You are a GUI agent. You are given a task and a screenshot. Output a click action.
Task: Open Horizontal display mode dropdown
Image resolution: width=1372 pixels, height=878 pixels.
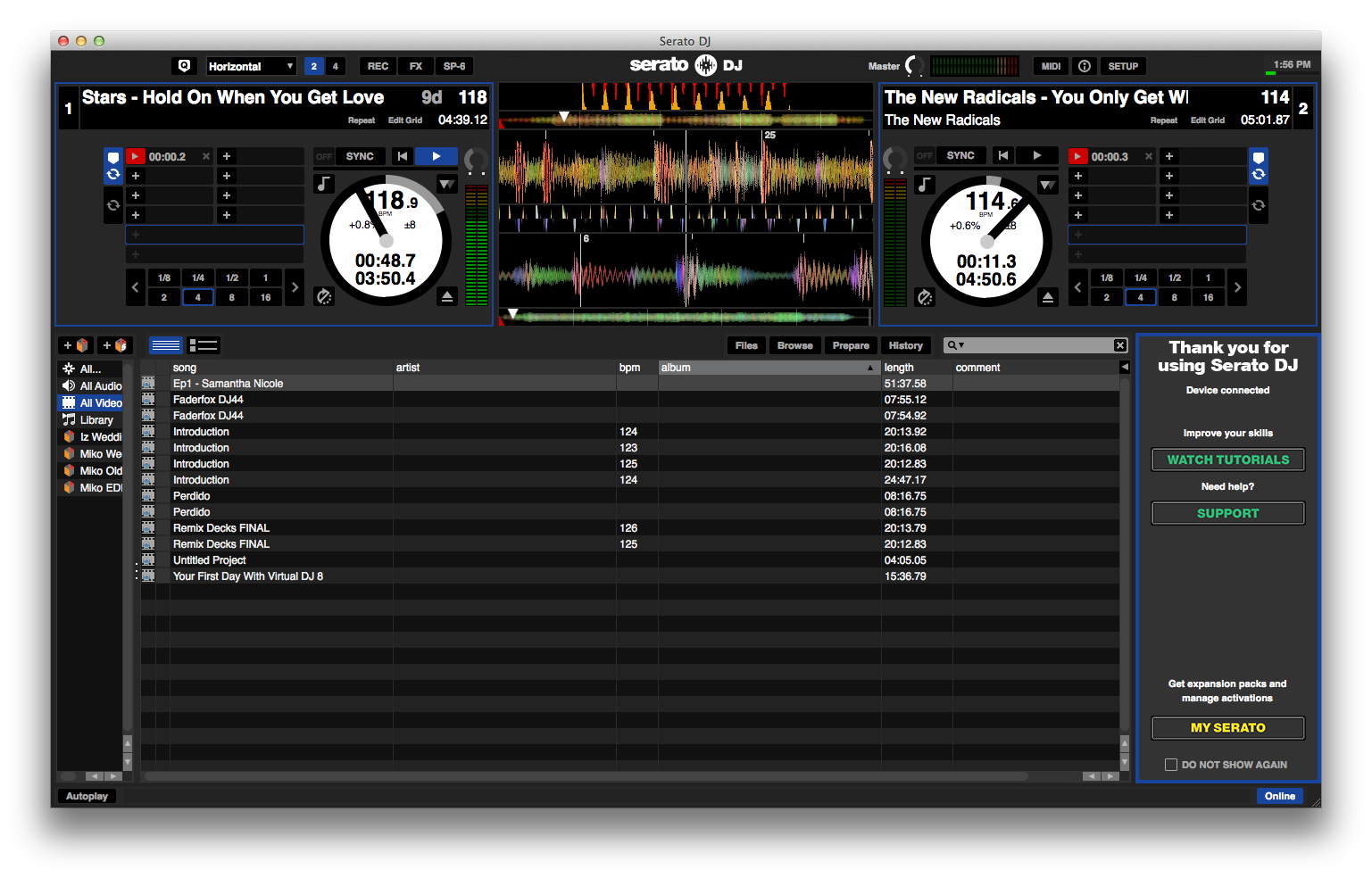[251, 66]
